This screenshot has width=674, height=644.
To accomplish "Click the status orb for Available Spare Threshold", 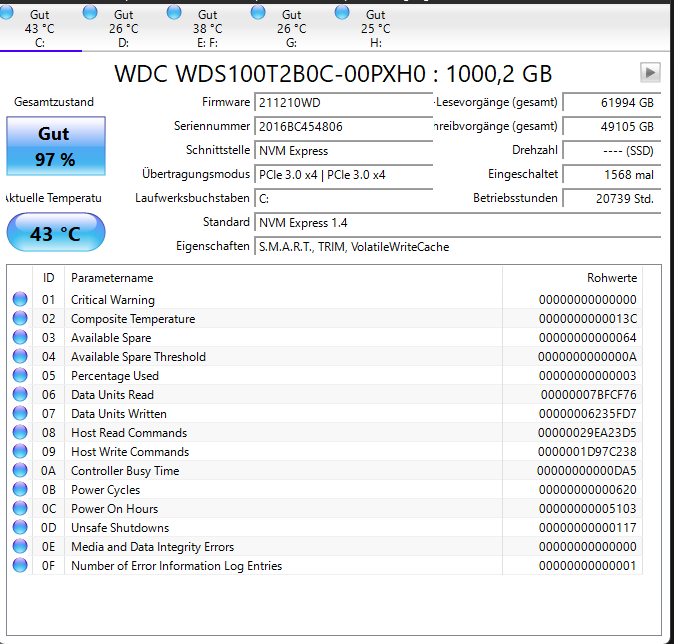I will 20,356.
